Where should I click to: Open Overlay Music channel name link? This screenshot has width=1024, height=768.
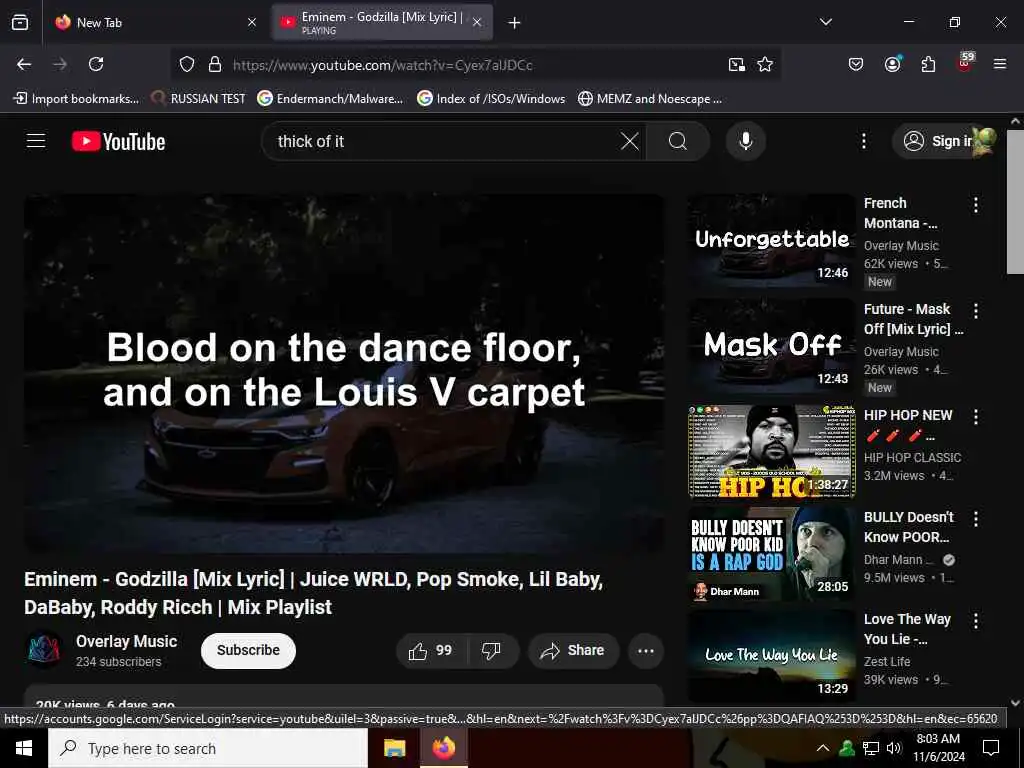pos(126,641)
